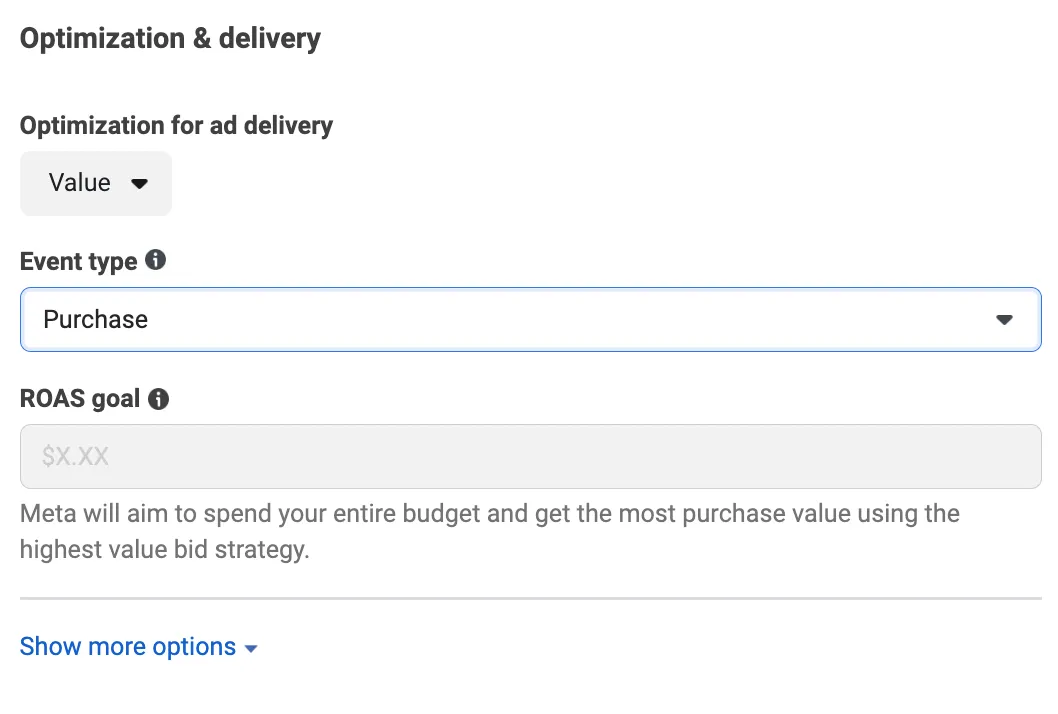Open the info tooltip beside ROAS goal
This screenshot has width=1058, height=714.
[159, 399]
